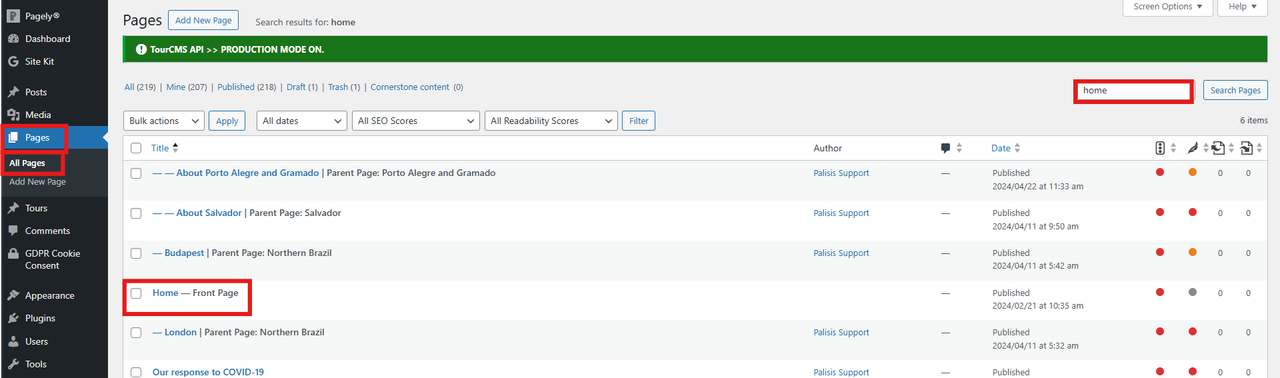Sort by the comments bubble column icon
The height and width of the screenshot is (378, 1280).
tap(946, 148)
